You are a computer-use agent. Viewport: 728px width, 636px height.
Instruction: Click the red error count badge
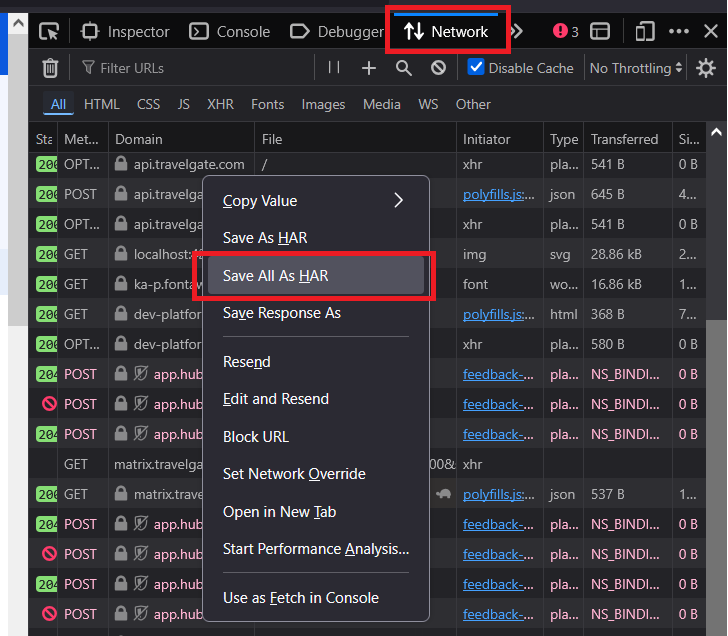pos(565,32)
